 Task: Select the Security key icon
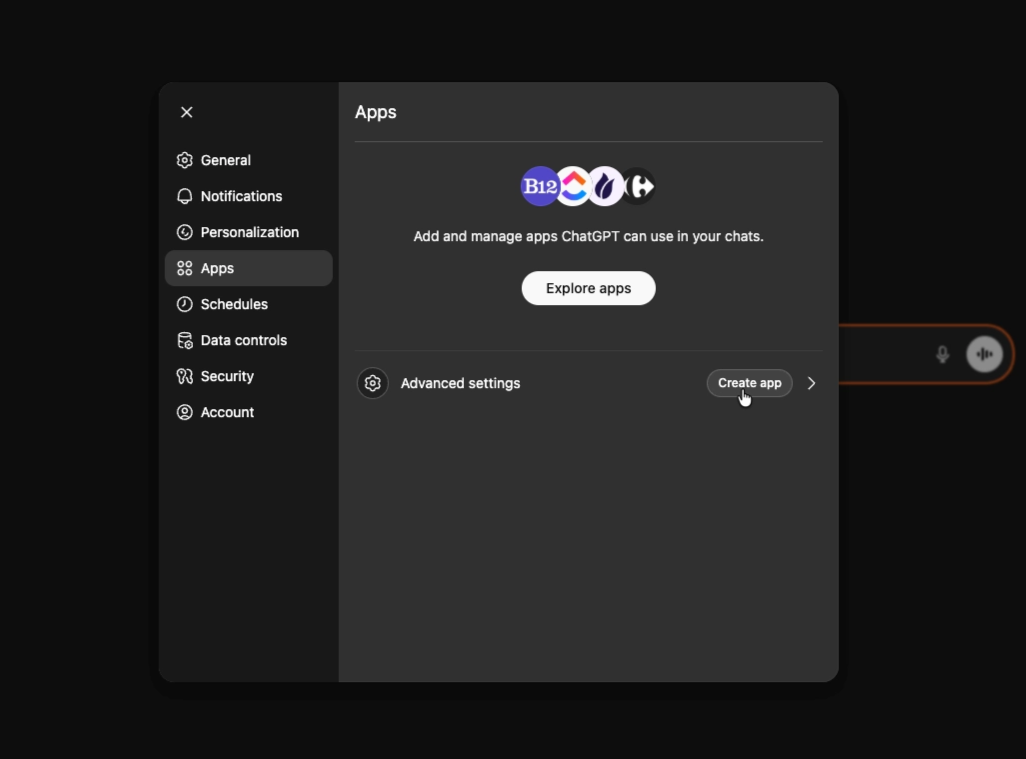(185, 376)
